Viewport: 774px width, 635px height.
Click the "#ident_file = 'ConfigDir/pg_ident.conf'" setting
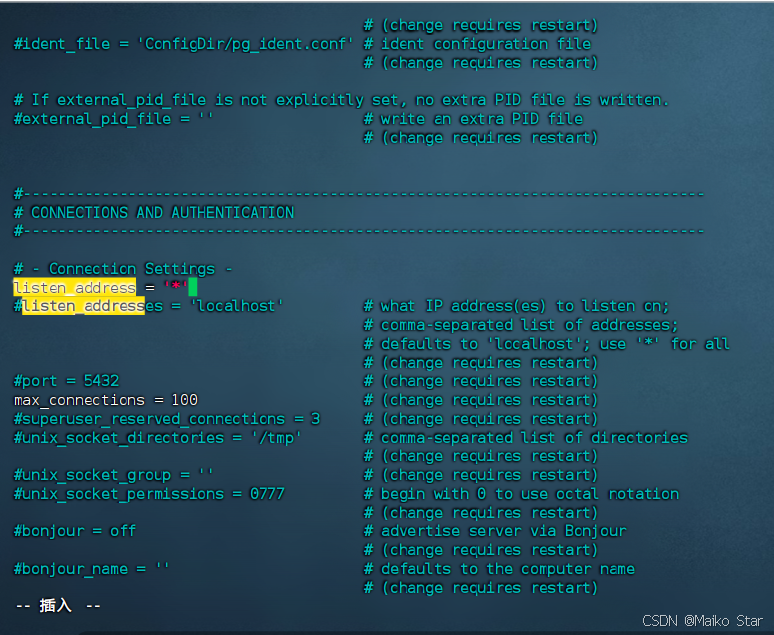[183, 44]
